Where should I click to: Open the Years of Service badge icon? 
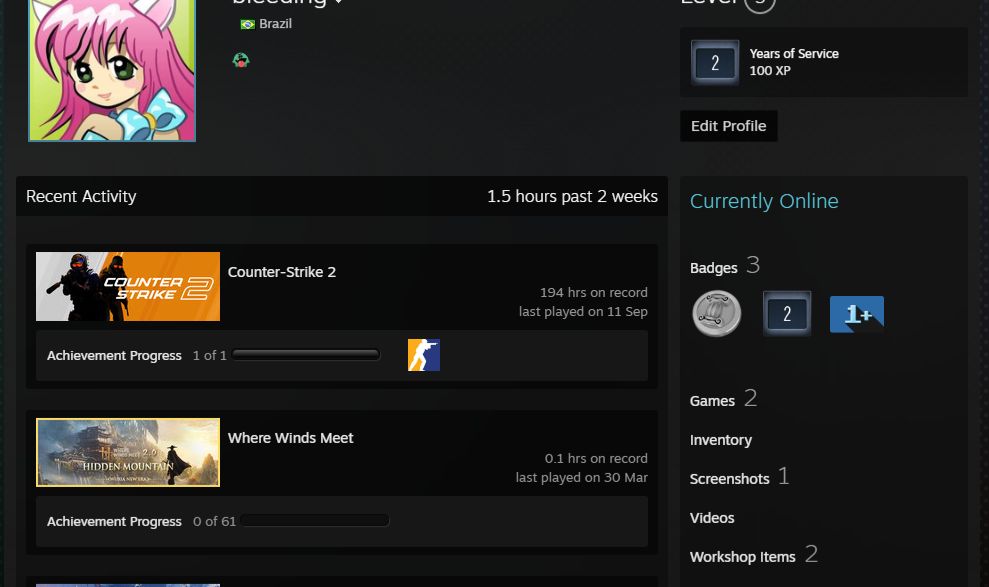tap(715, 62)
